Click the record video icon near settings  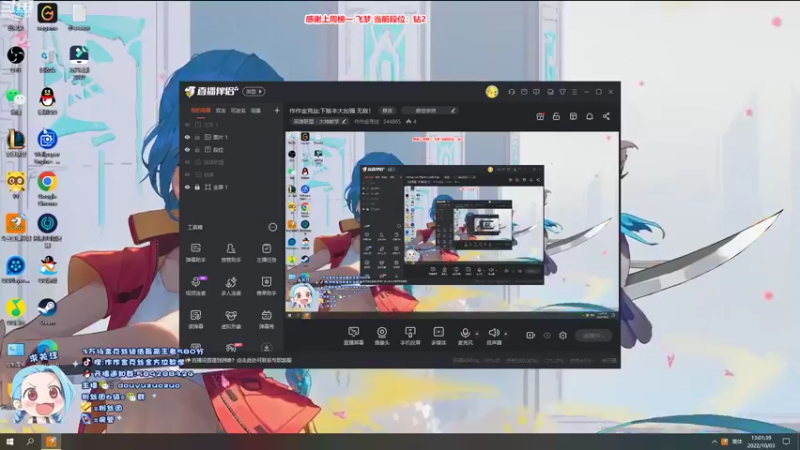pos(531,335)
